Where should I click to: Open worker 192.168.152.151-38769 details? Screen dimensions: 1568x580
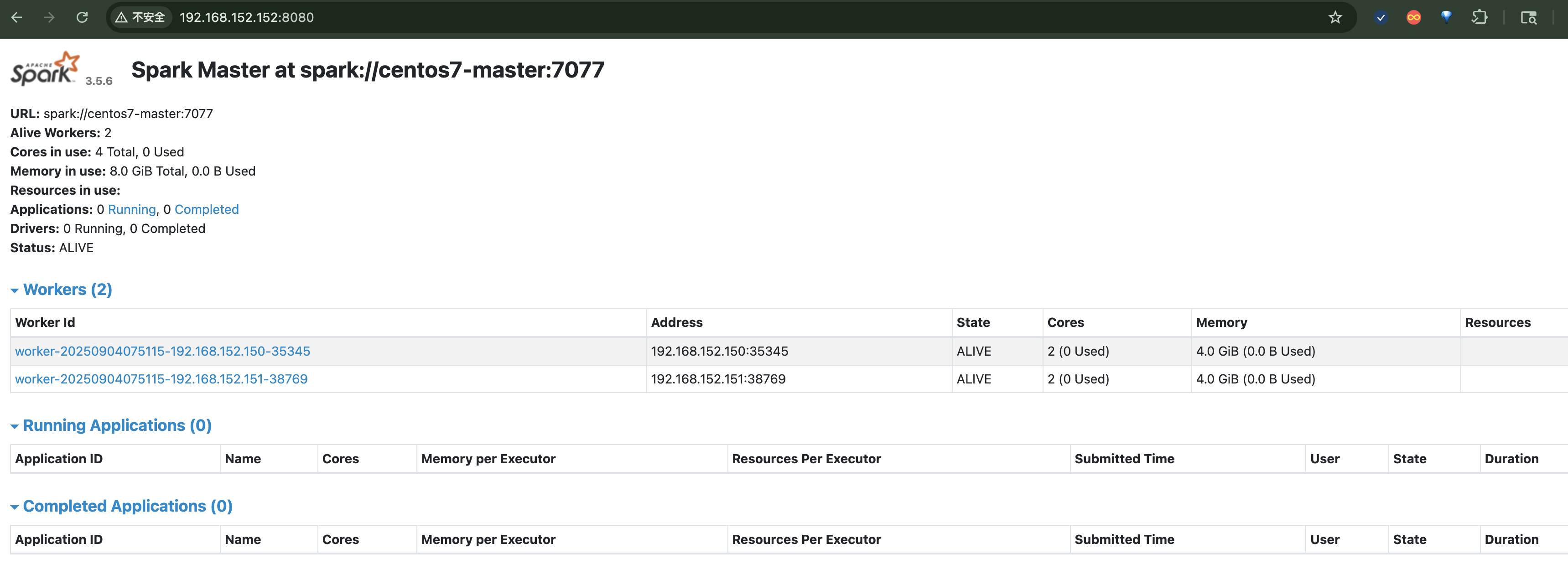tap(161, 379)
